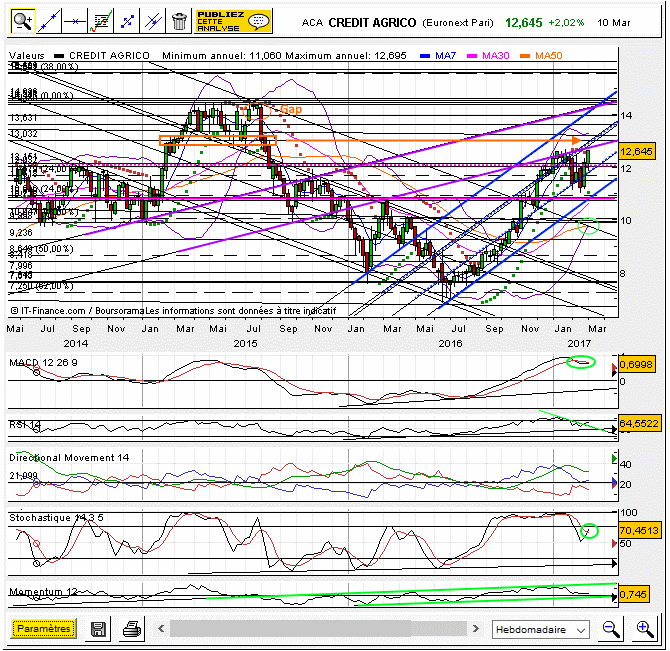Click the scroll right arrow
Image resolution: width=670 pixels, height=651 pixels.
475,628
